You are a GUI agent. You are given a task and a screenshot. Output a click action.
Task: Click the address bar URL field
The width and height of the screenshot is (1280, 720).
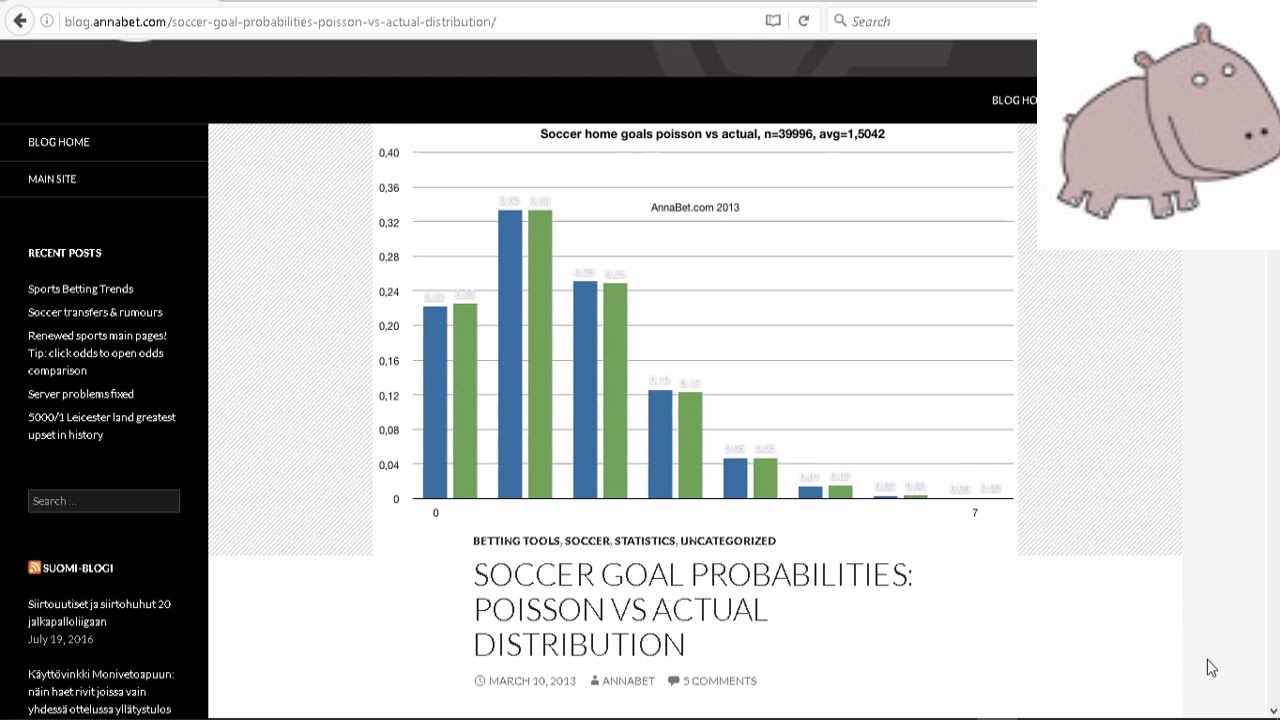(410, 21)
